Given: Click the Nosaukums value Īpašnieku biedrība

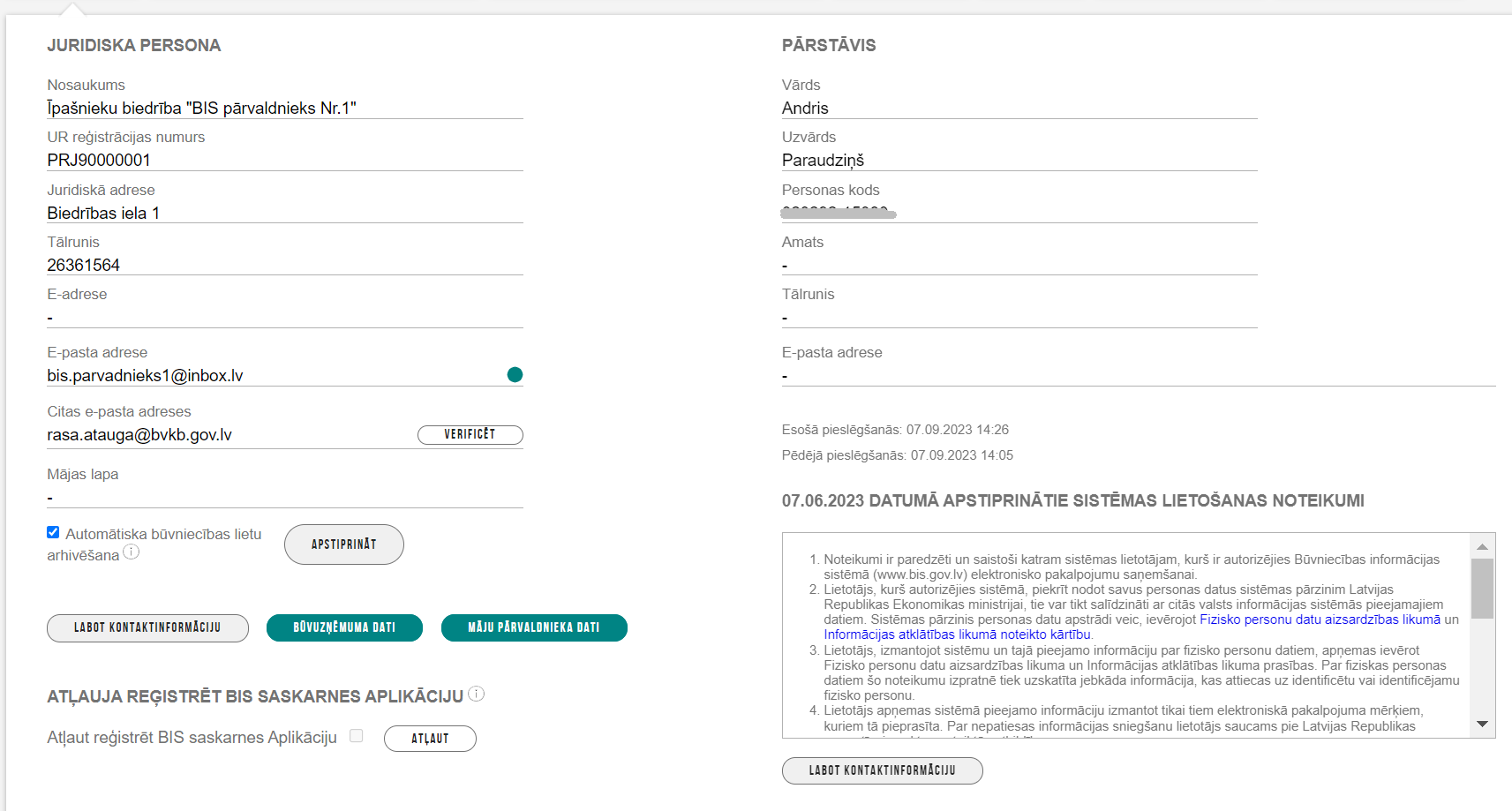Looking at the screenshot, I should coord(201,108).
